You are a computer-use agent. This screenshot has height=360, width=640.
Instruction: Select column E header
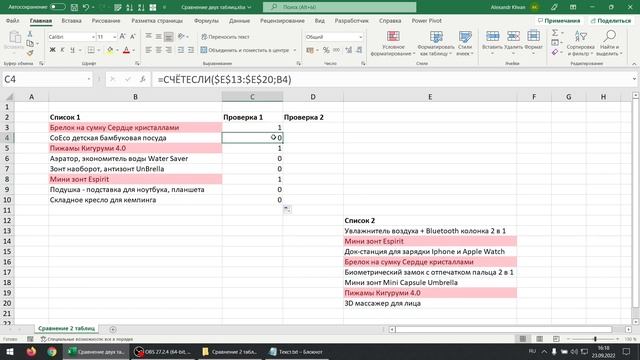click(x=430, y=97)
